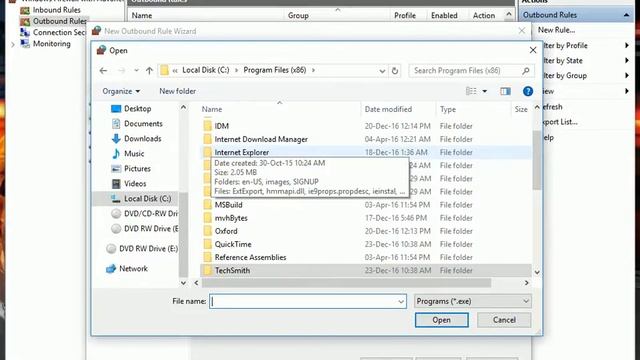Click the TechSmith folder icon
Screen dimensions: 640x360
207,270
